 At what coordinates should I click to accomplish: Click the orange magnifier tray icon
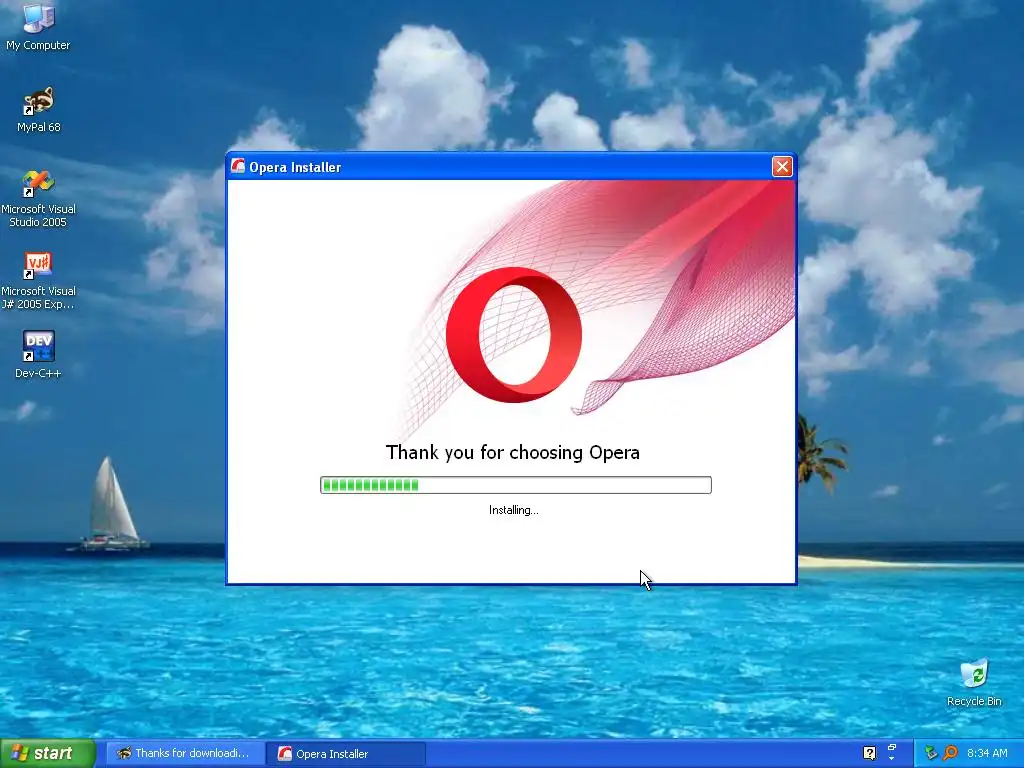point(951,753)
